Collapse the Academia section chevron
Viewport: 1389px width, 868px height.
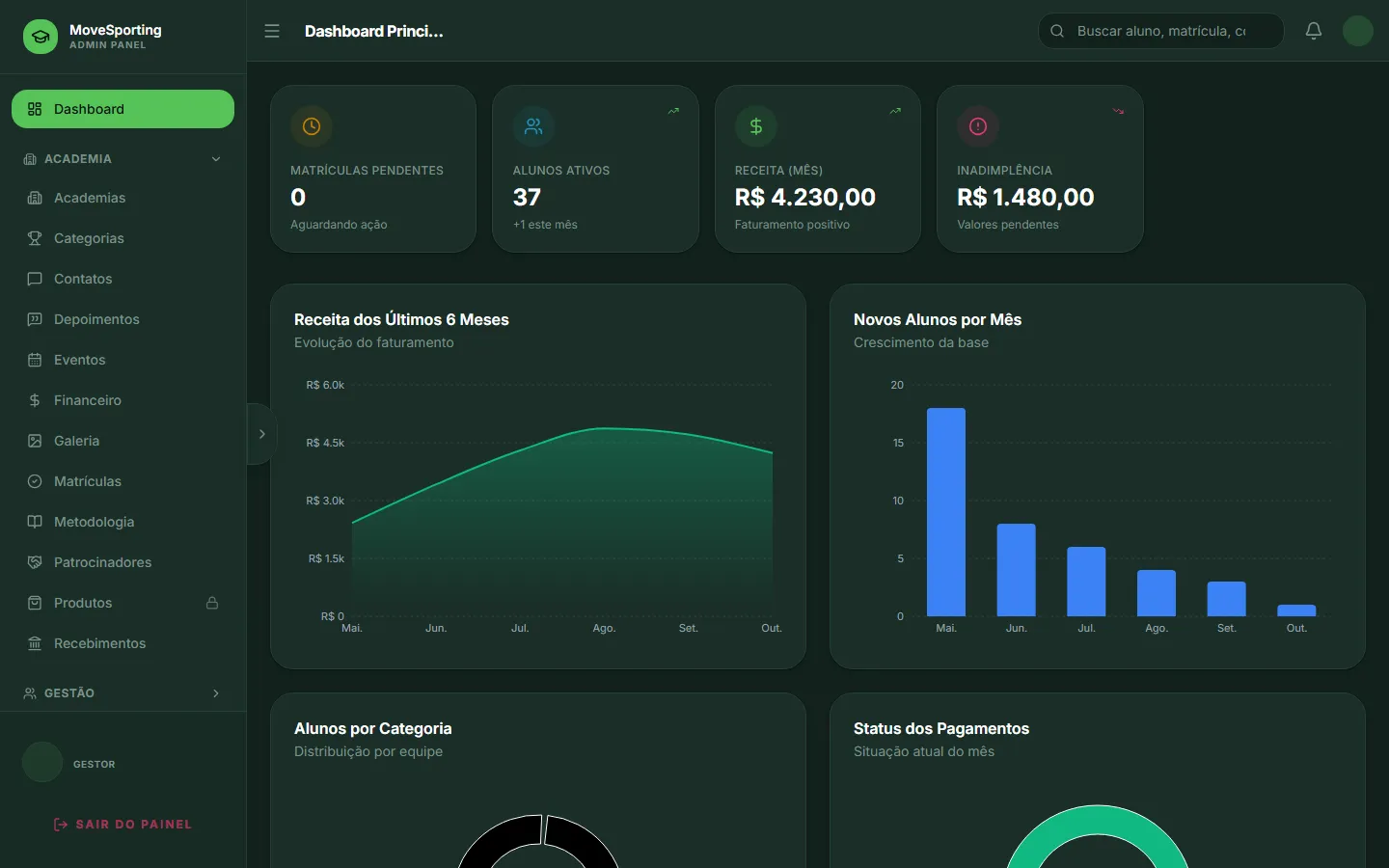tap(216, 159)
